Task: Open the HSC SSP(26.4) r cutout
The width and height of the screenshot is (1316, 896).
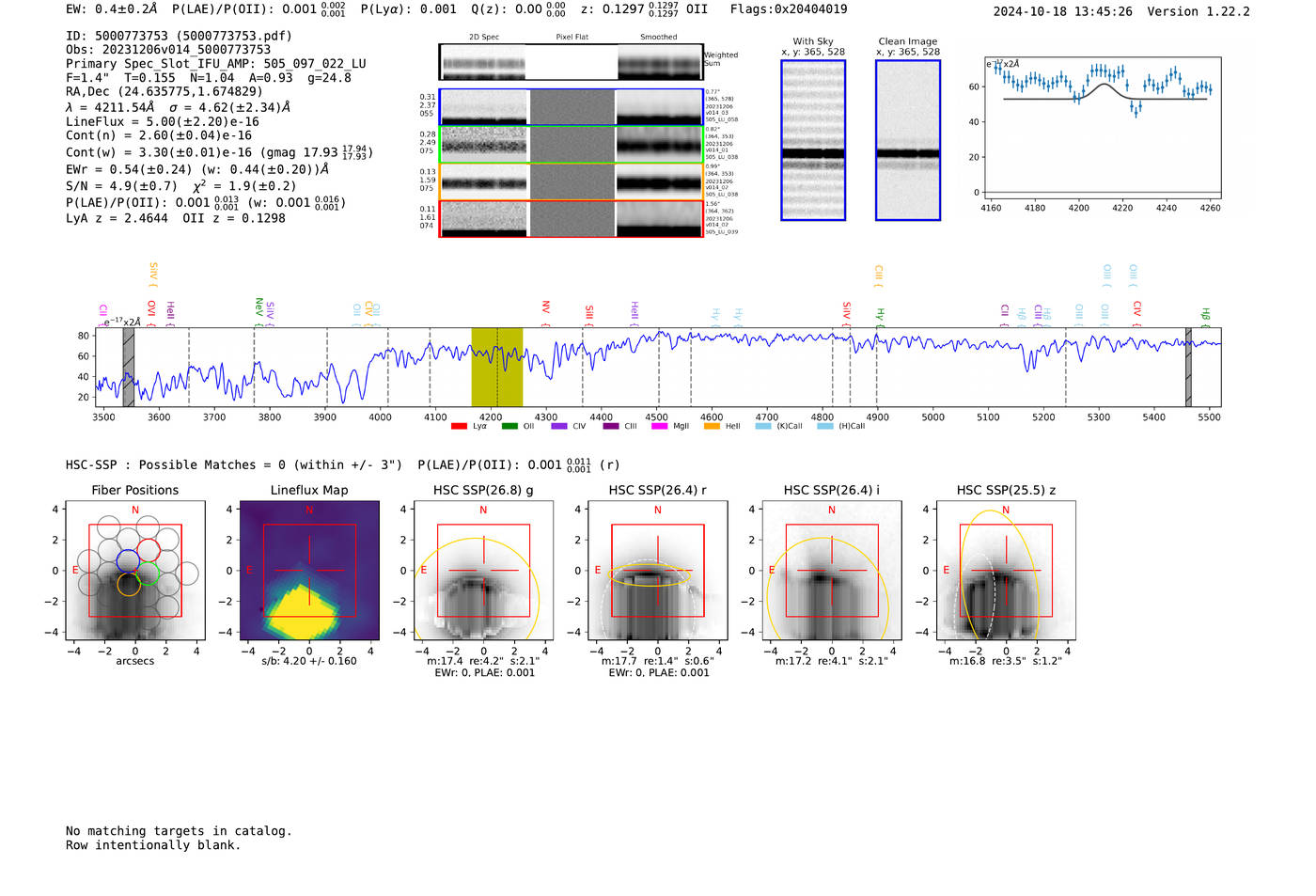Action: pyautogui.click(x=657, y=571)
